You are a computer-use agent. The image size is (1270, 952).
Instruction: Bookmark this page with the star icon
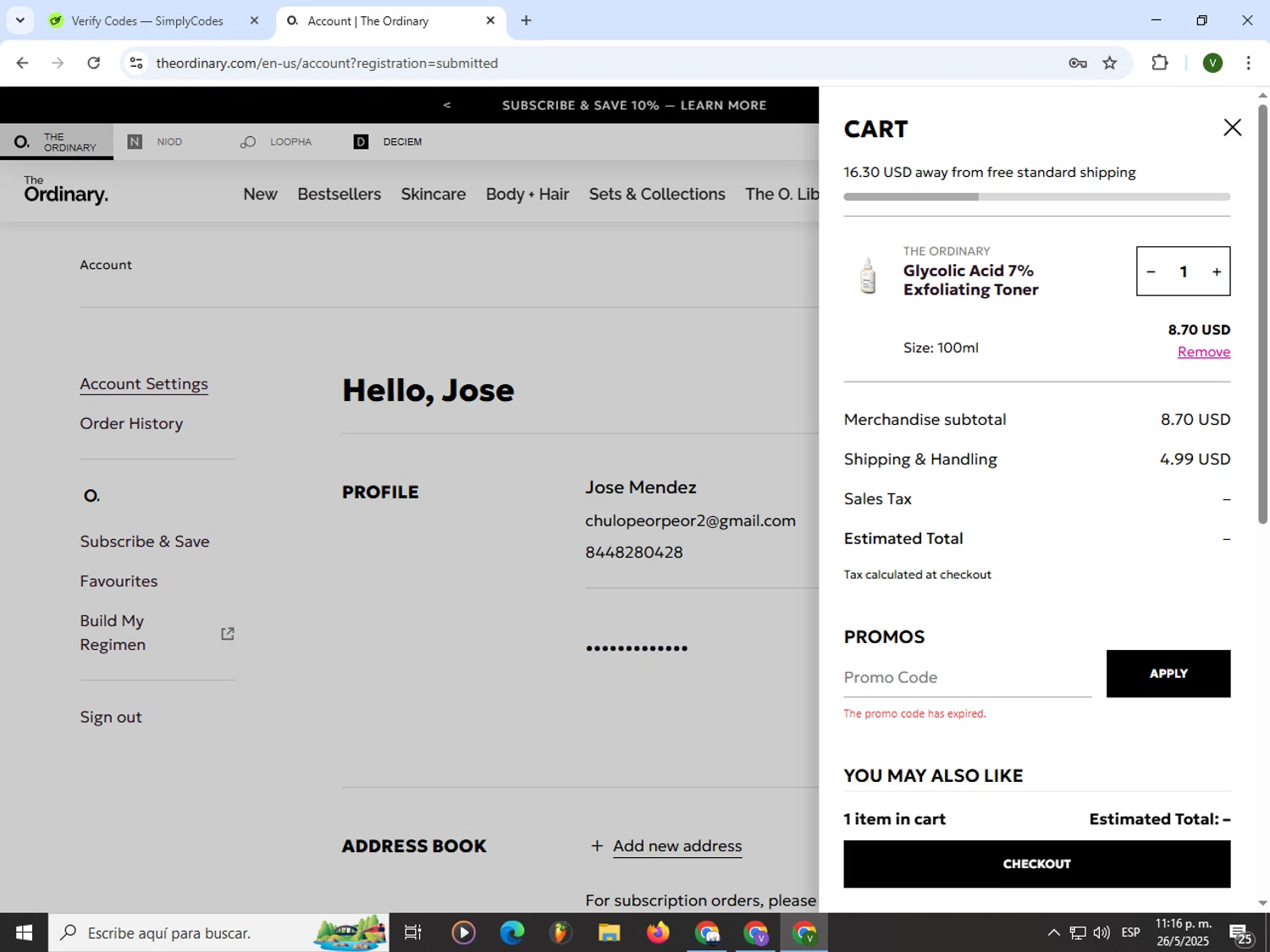(1109, 63)
